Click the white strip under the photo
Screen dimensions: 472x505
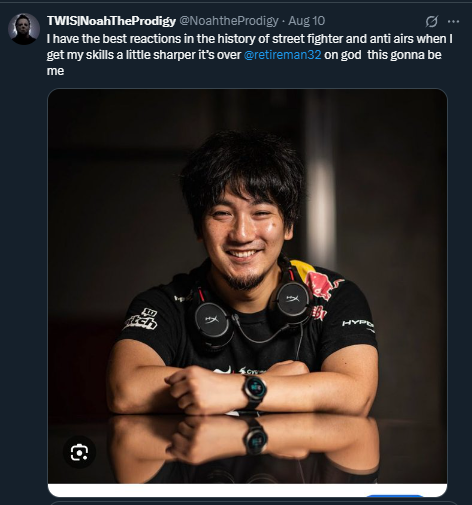click(247, 490)
